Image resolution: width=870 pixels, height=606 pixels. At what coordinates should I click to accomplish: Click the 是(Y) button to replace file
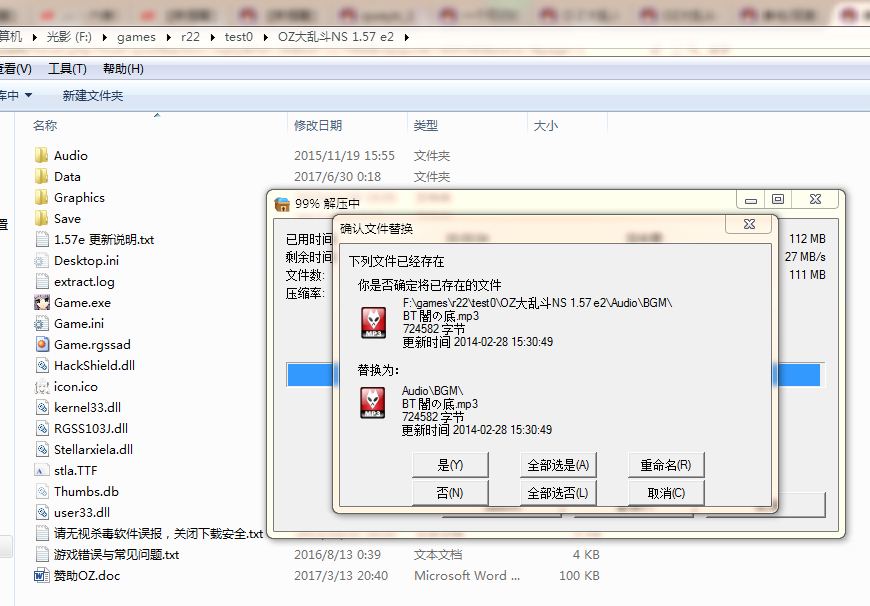pos(450,465)
